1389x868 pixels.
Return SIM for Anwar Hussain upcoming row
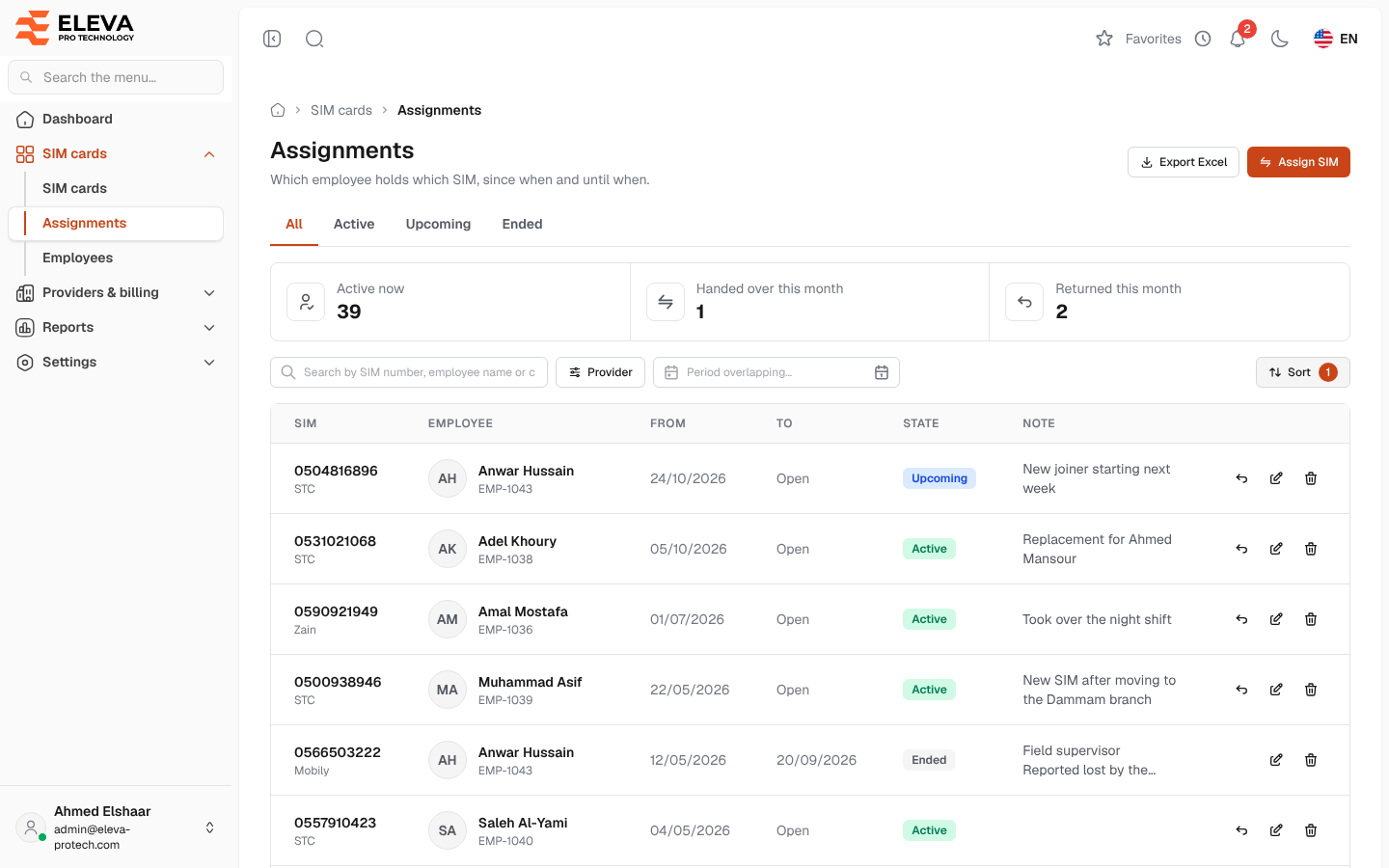pos(1241,478)
